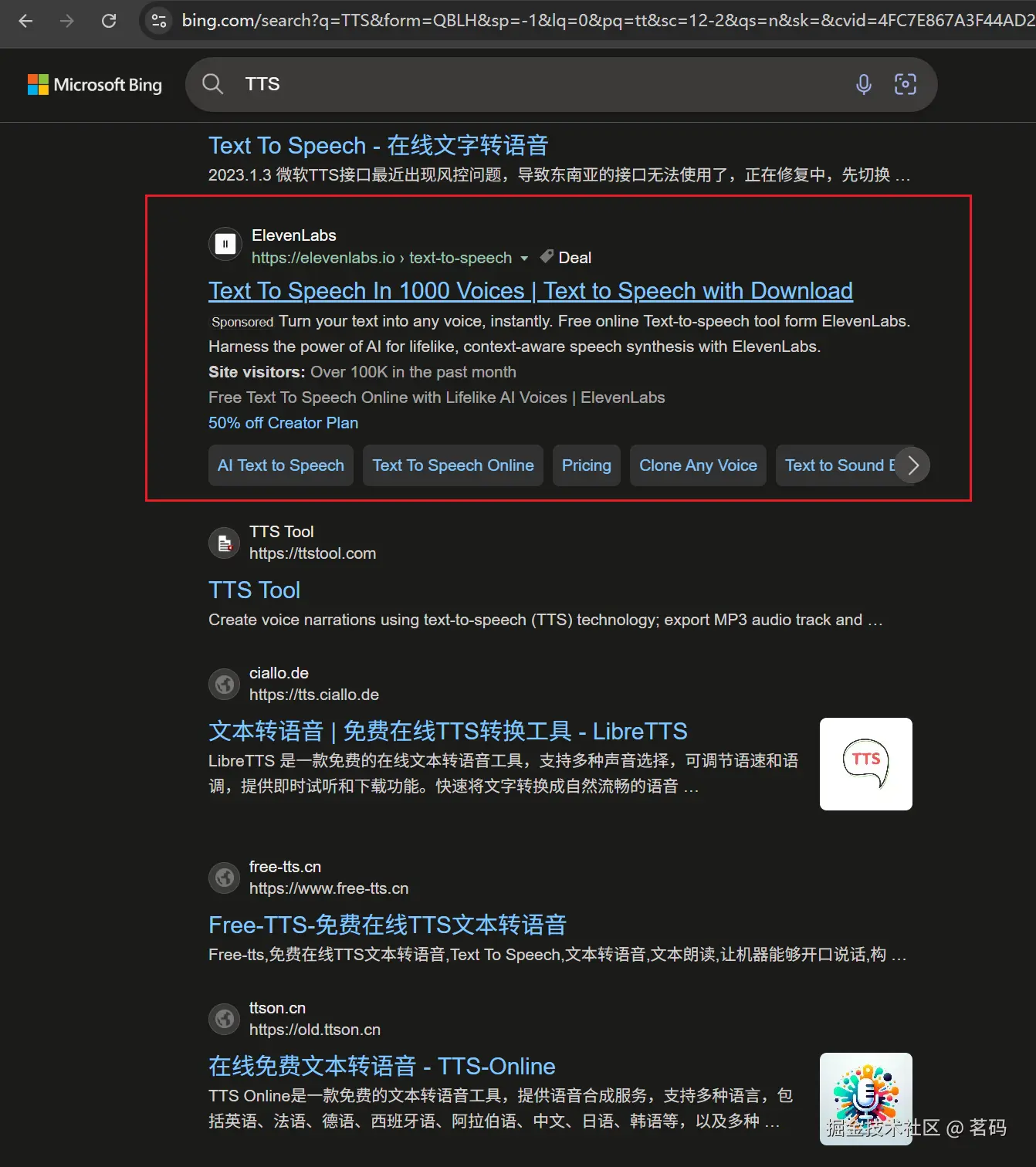This screenshot has width=1036, height=1167.
Task: Expand dropdown arrow beside elevenlabs URL
Action: coord(524,258)
